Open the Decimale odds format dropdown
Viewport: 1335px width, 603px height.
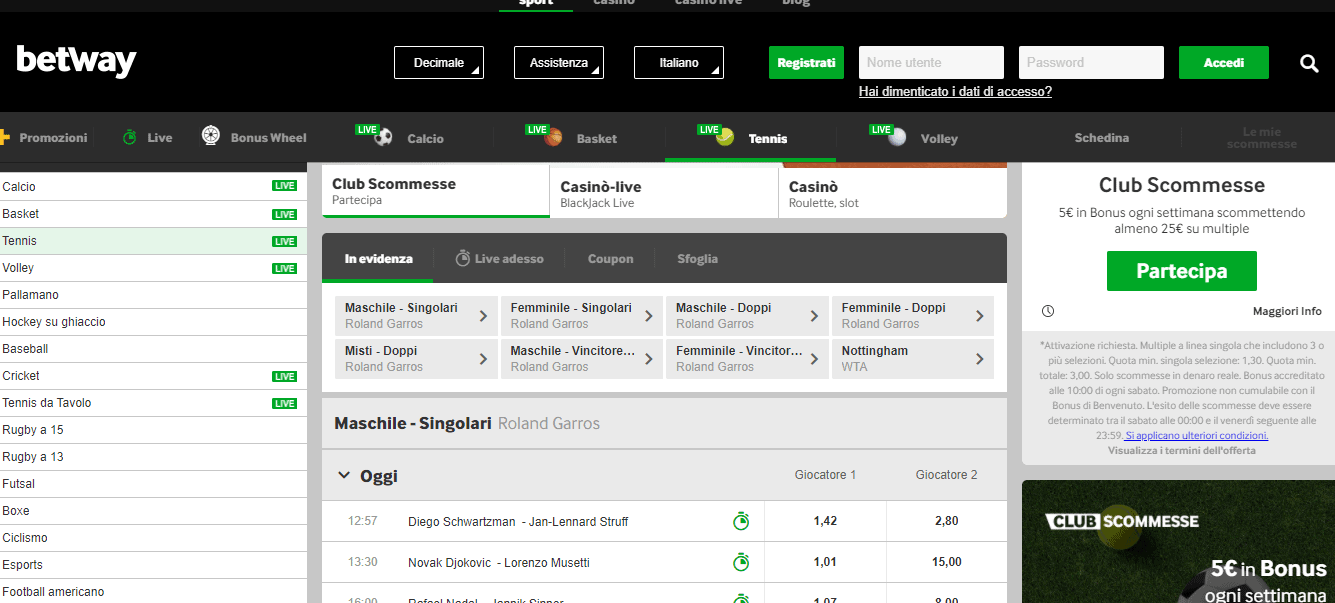click(x=439, y=62)
